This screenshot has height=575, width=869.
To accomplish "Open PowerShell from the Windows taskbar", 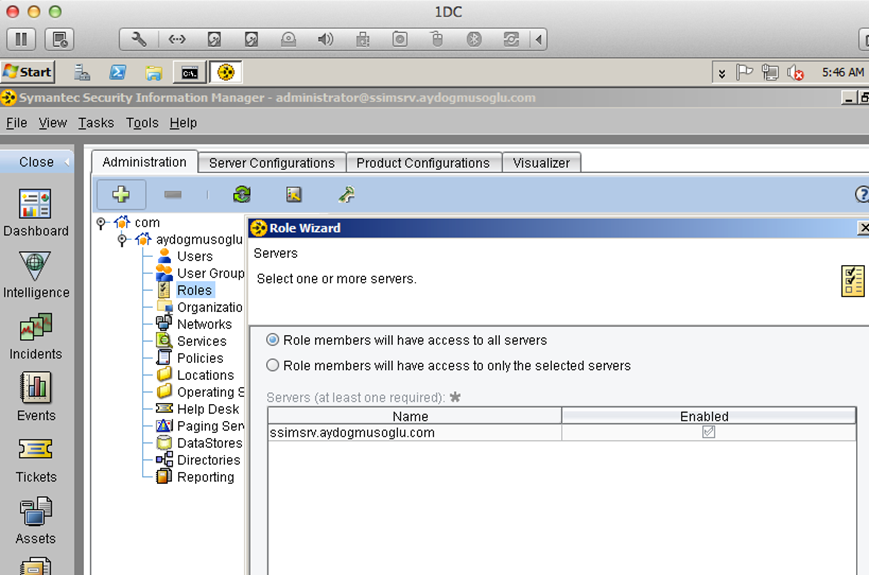I will point(117,72).
